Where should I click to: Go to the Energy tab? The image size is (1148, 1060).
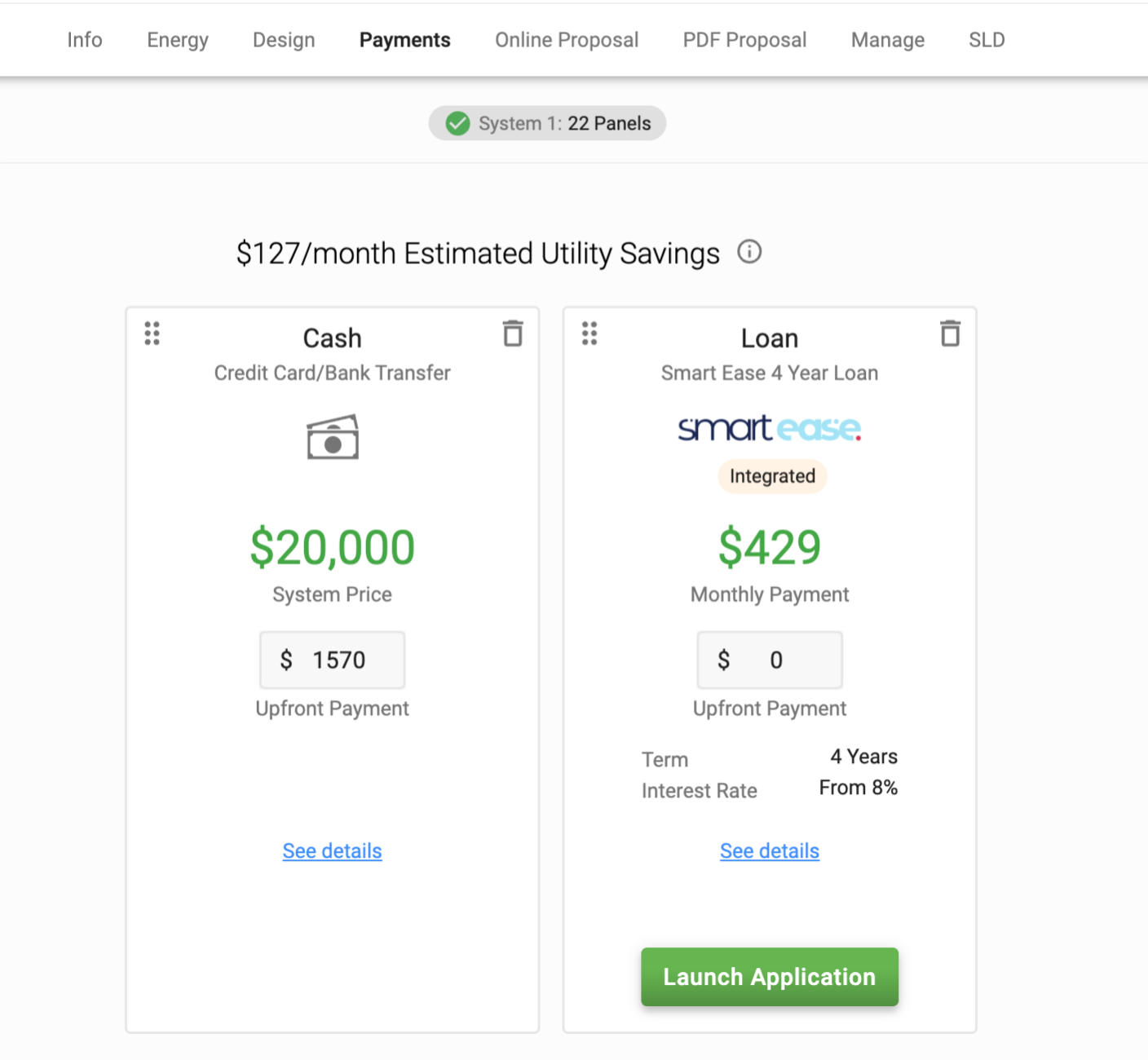[x=177, y=39]
